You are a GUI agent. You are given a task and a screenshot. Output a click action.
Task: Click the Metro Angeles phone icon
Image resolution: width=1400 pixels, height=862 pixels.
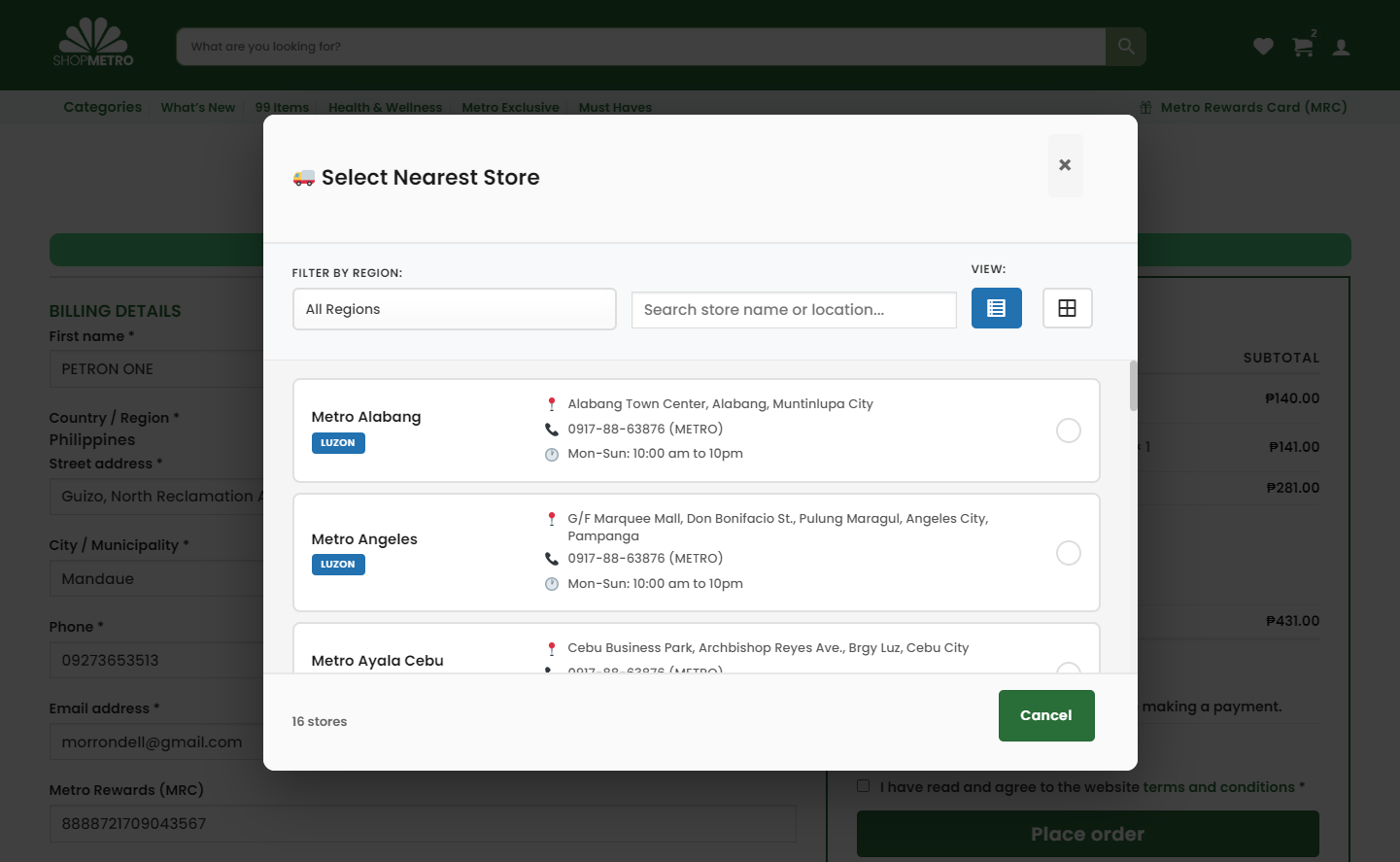552,559
